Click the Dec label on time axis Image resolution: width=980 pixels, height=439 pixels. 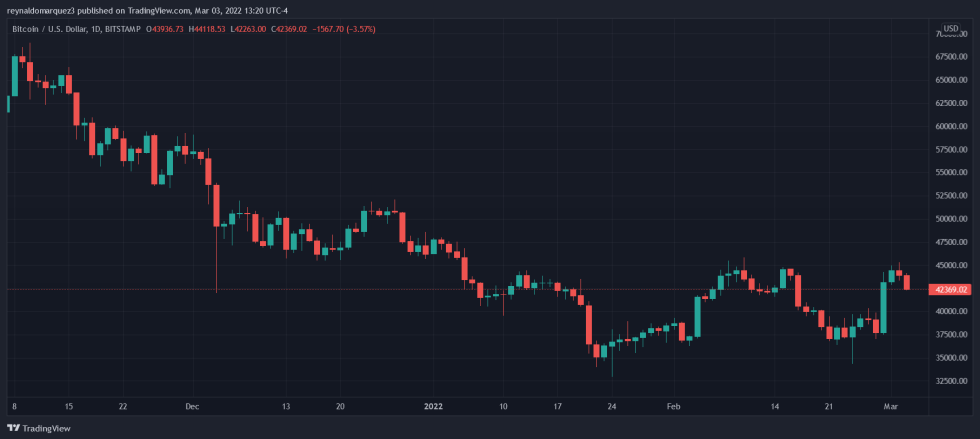[x=192, y=406]
